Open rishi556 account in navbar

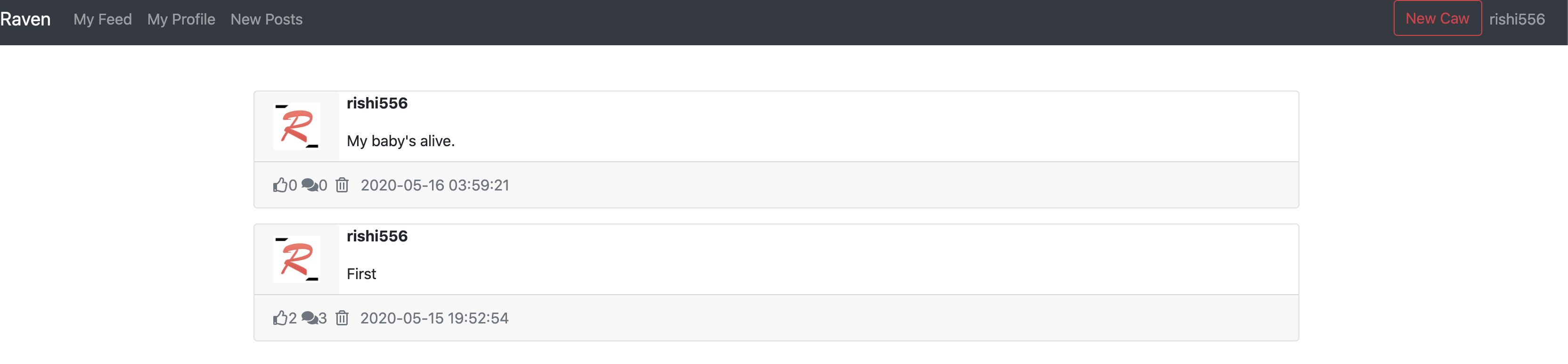click(1517, 19)
